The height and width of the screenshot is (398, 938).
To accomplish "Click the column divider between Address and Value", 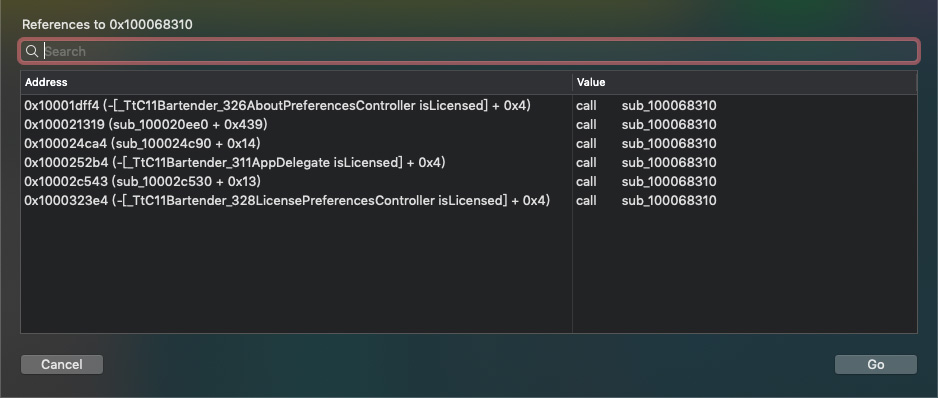I will [x=572, y=82].
